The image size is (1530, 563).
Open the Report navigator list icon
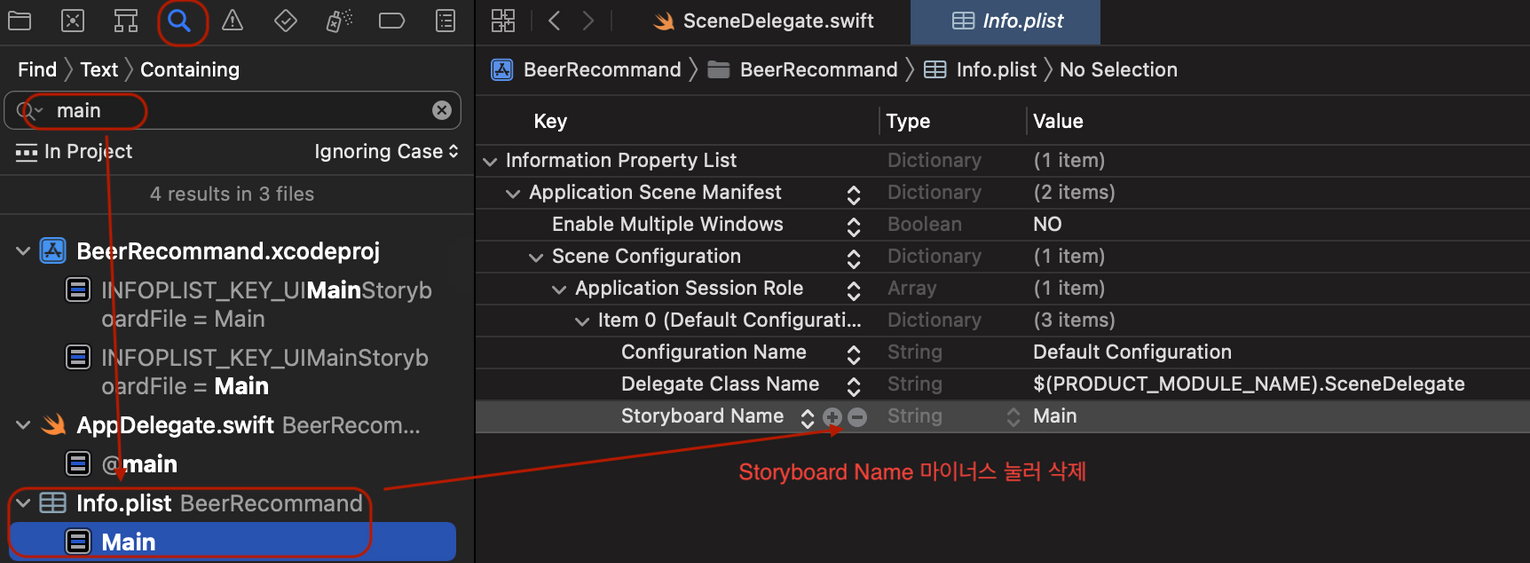coord(446,20)
